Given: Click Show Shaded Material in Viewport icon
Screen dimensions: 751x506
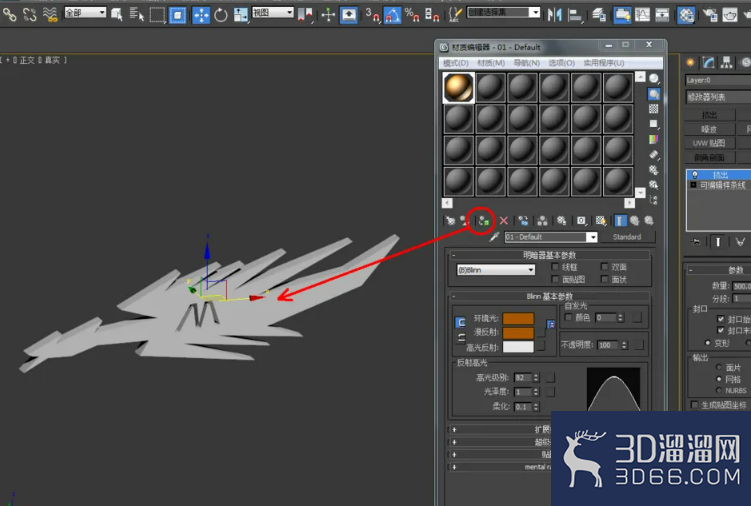Looking at the screenshot, I should (601, 221).
